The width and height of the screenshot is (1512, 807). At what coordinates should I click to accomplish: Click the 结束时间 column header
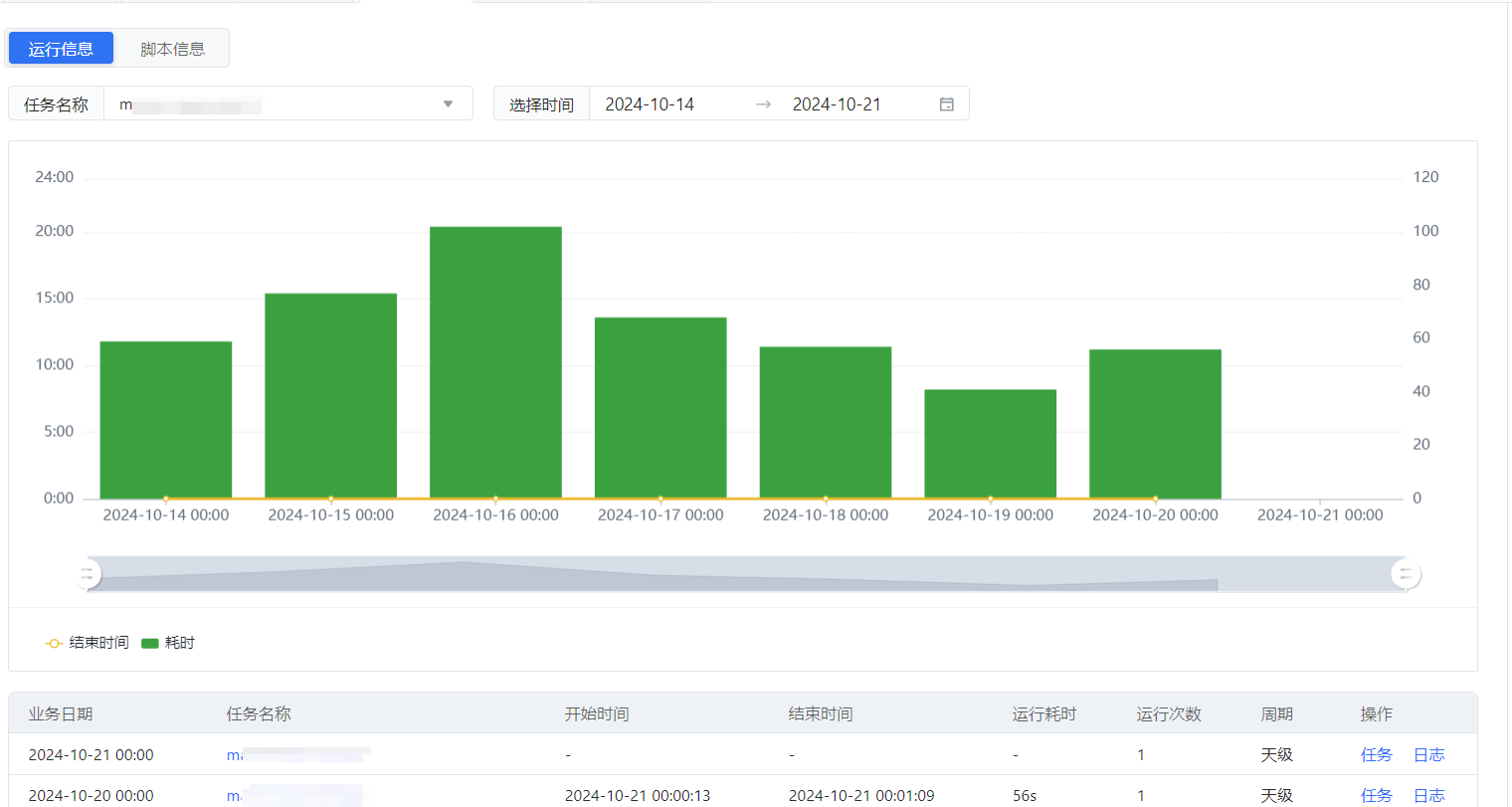(x=821, y=714)
